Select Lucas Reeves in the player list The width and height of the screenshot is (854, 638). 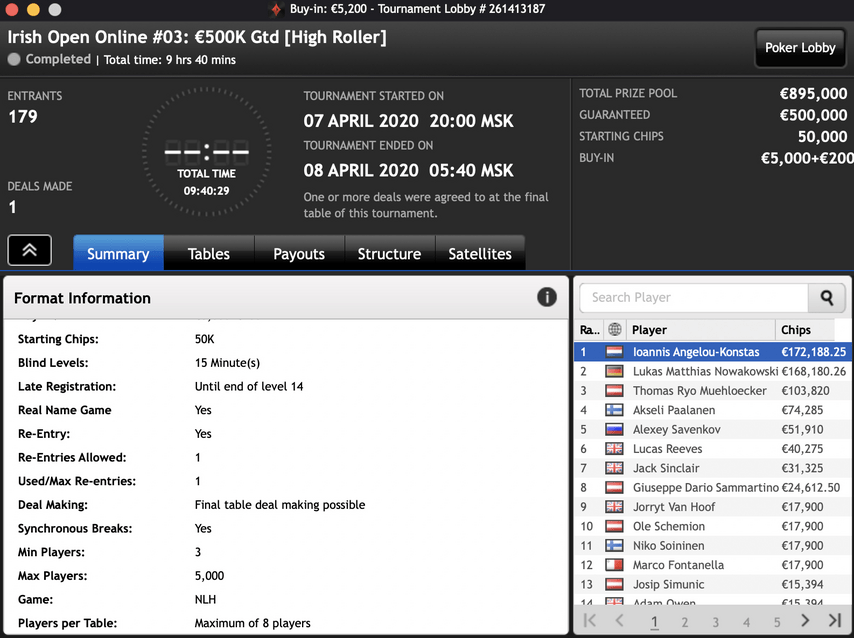712,449
